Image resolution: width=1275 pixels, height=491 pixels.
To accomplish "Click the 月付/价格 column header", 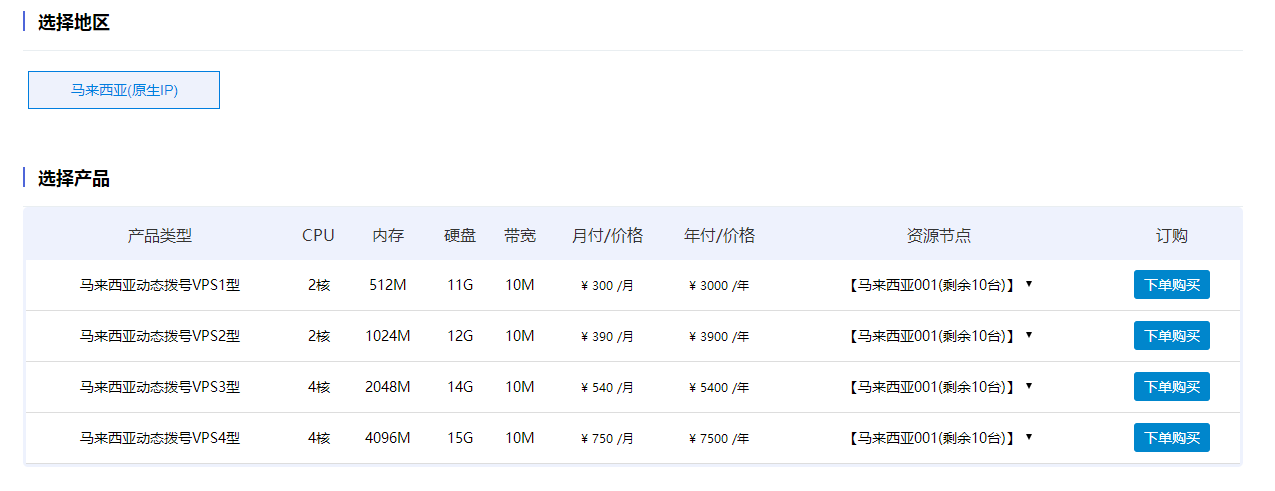I will click(x=607, y=236).
